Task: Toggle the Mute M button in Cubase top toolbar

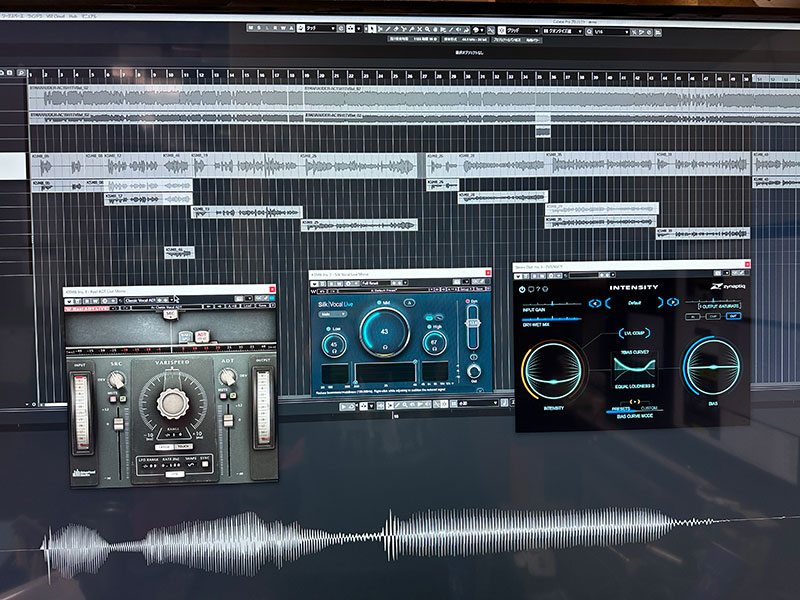Action: tap(252, 28)
